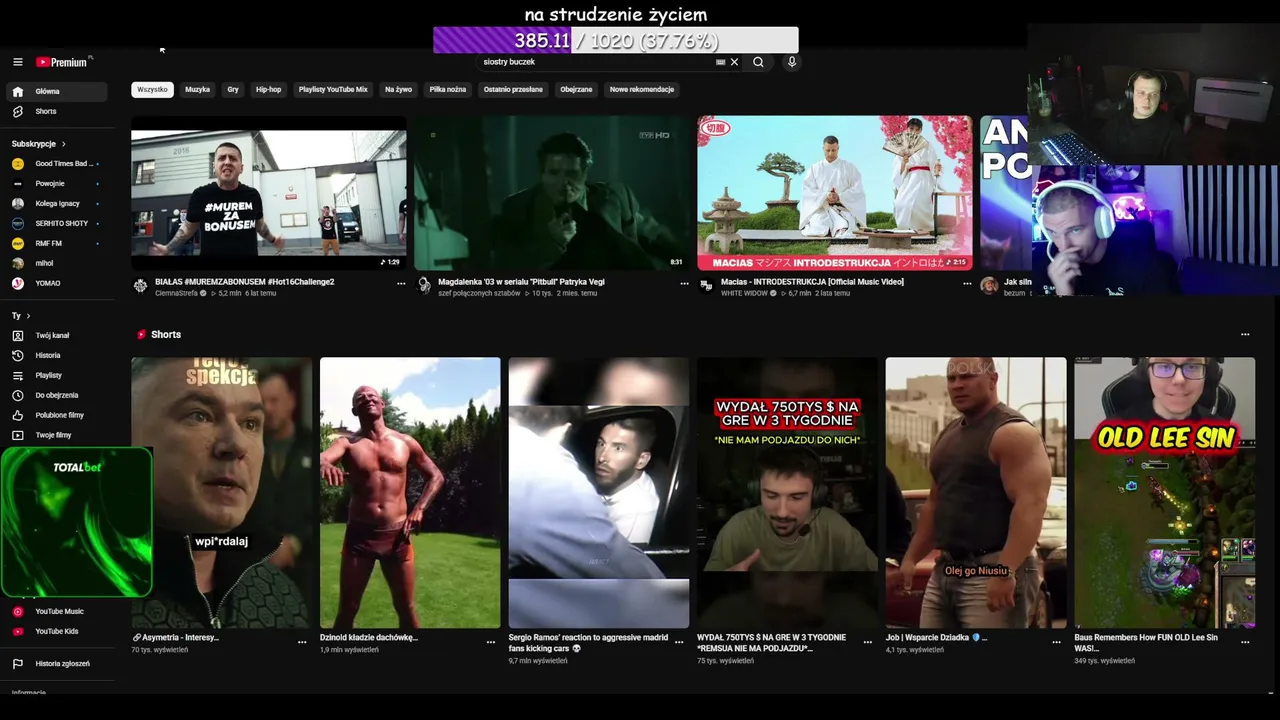The image size is (1280, 720).
Task: Open Kolega Ignacy channel subscription
Action: click(x=55, y=203)
